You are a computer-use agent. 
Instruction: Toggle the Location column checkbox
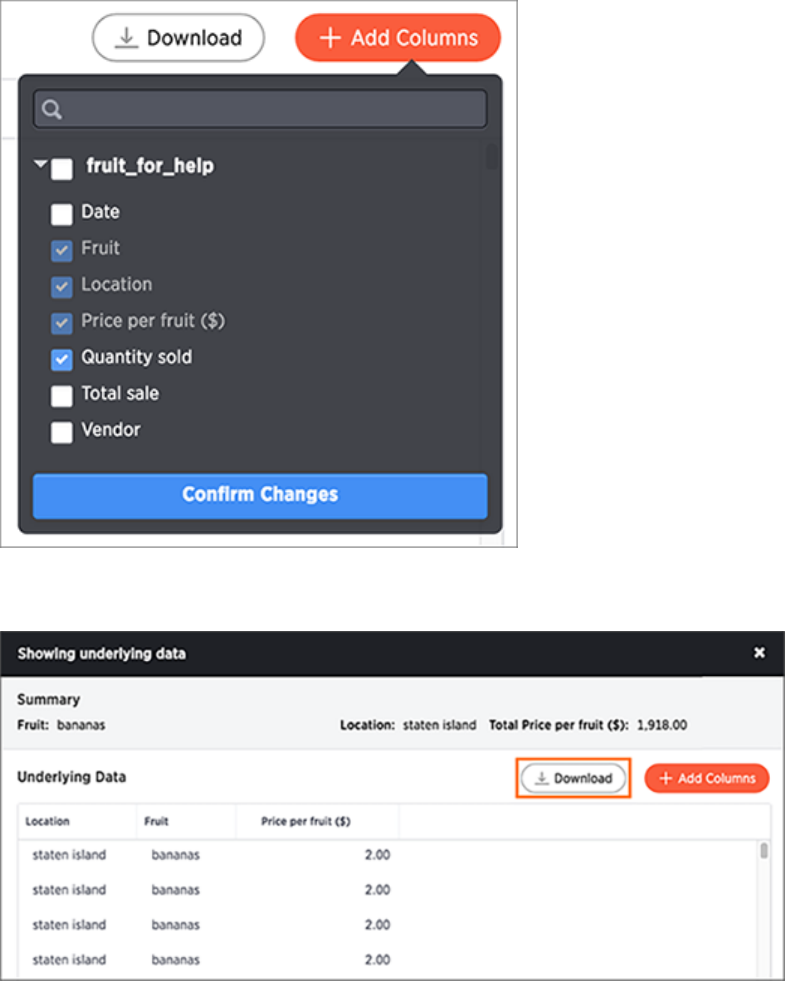61,287
